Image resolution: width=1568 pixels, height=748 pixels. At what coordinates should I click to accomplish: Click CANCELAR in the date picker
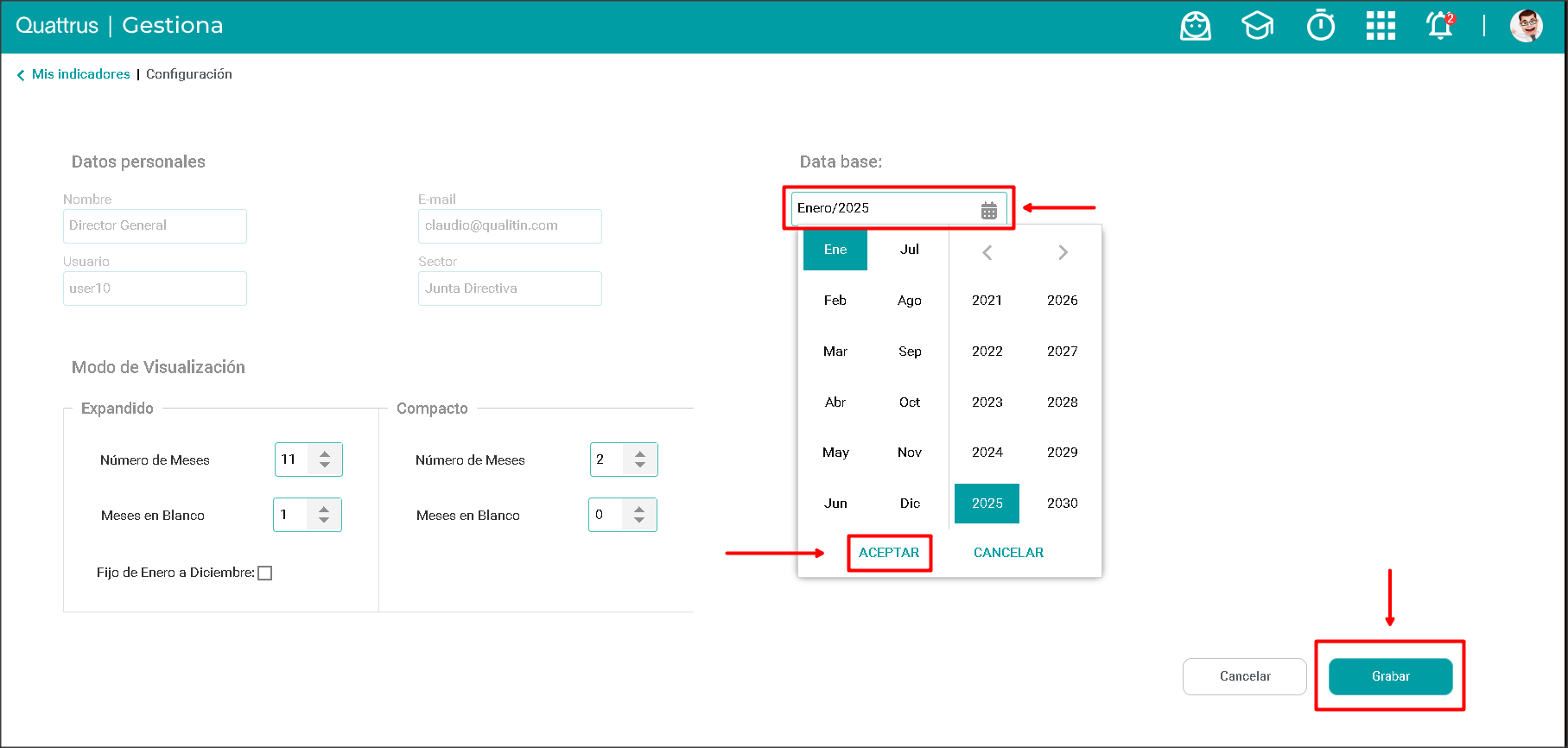(1008, 553)
